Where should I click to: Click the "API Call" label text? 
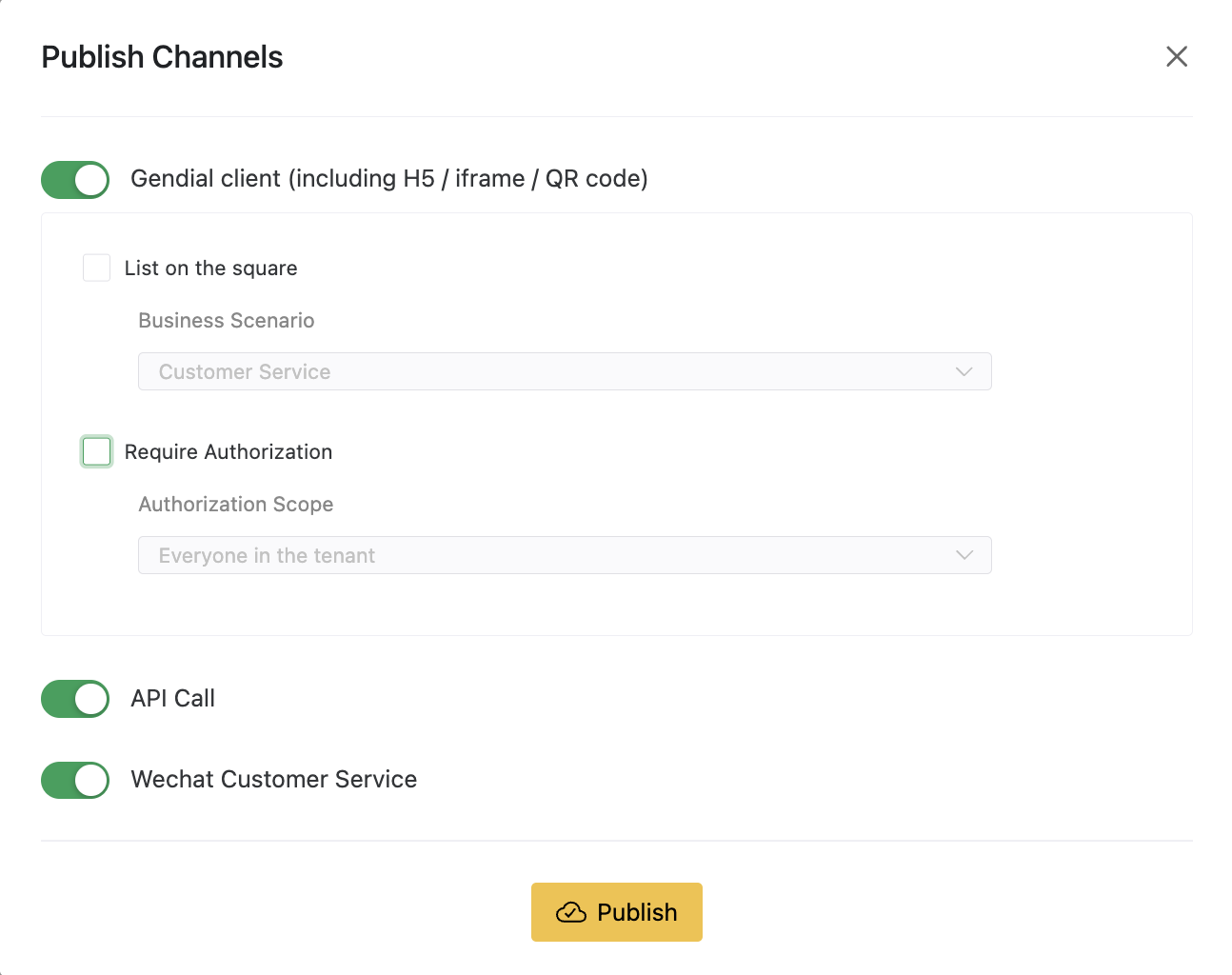click(x=172, y=699)
